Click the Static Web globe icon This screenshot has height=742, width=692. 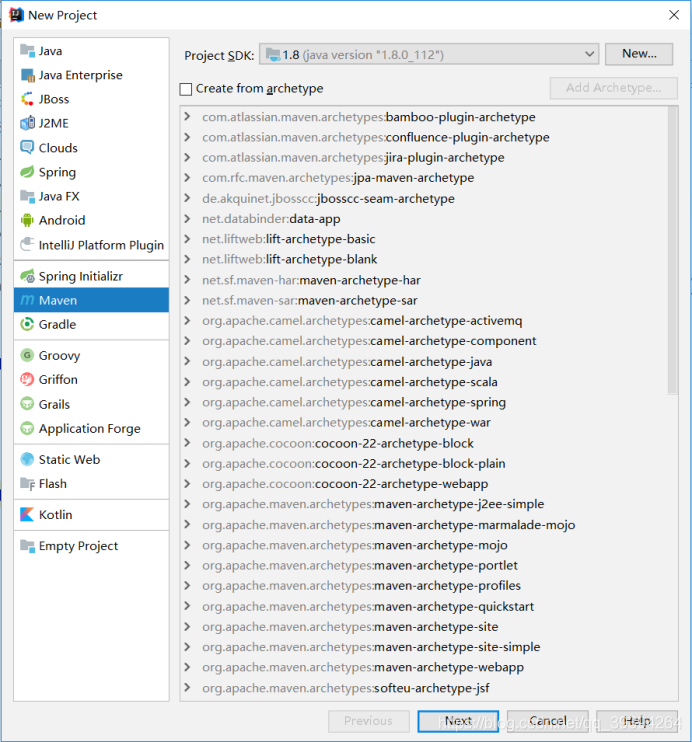(x=27, y=459)
